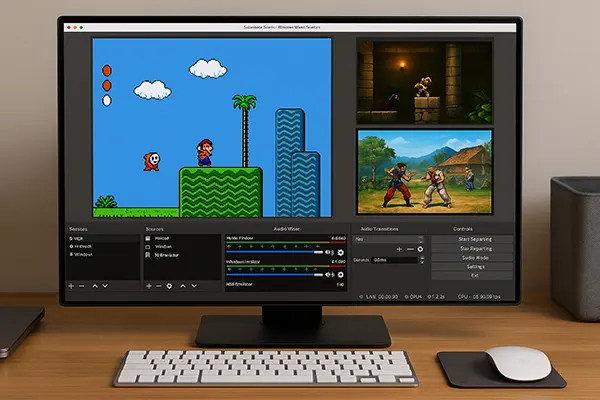Open Settings from the Controls panel
600x400 pixels.
(472, 267)
